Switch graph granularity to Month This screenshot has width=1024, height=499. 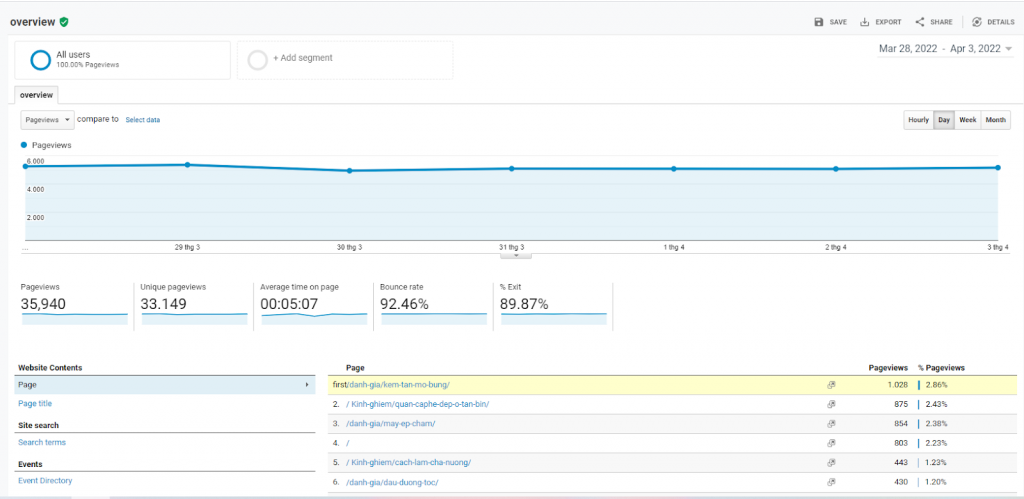995,120
